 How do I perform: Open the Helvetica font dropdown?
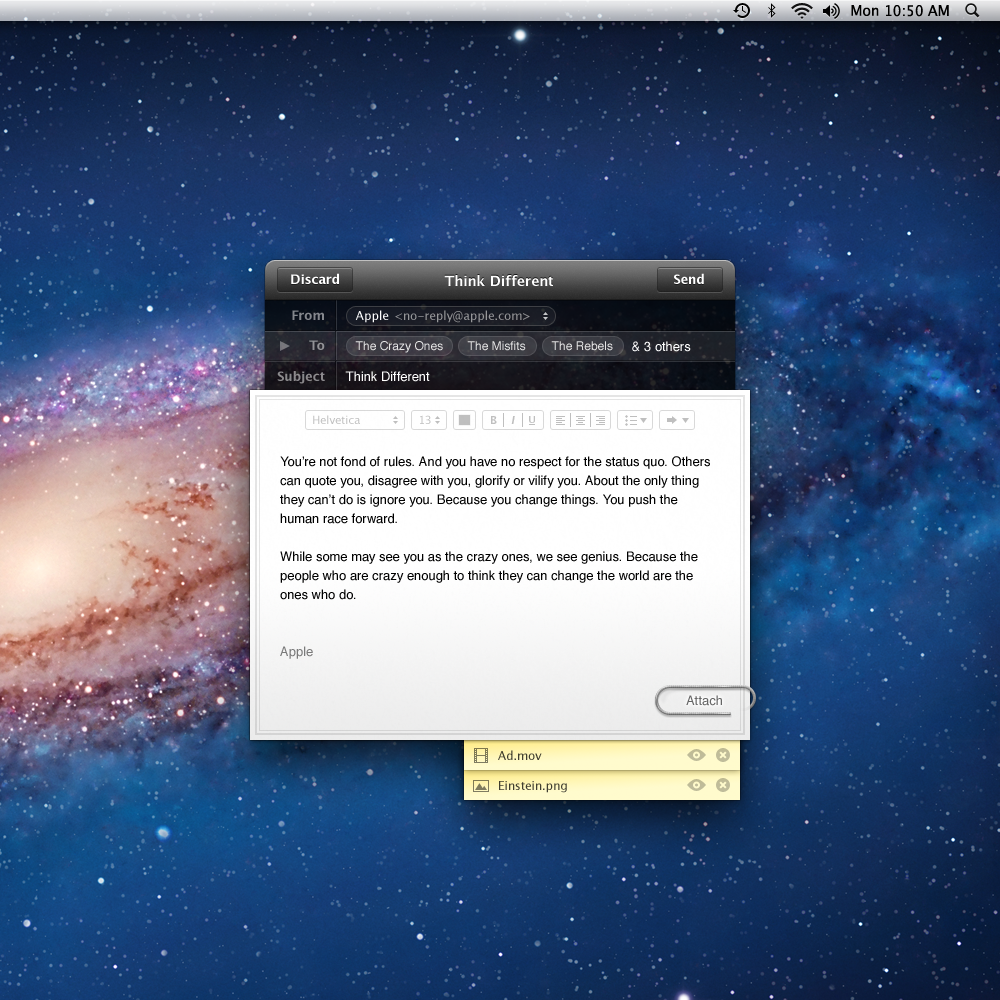point(355,420)
